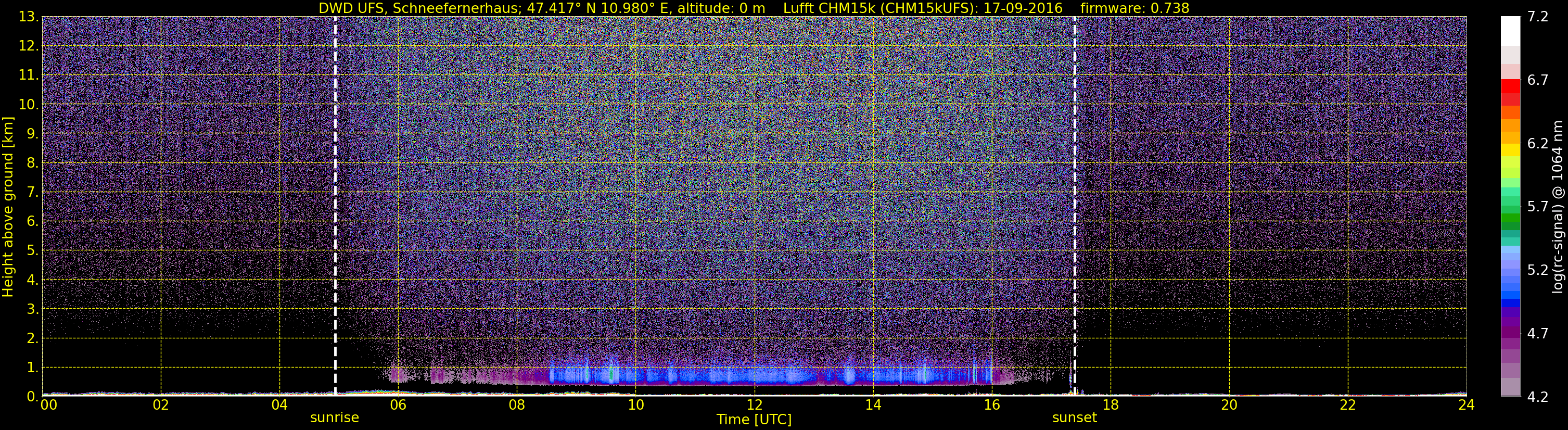This screenshot has height=430, width=1568.
Task: Click the height axis tick label '8.'
Action: [33, 162]
